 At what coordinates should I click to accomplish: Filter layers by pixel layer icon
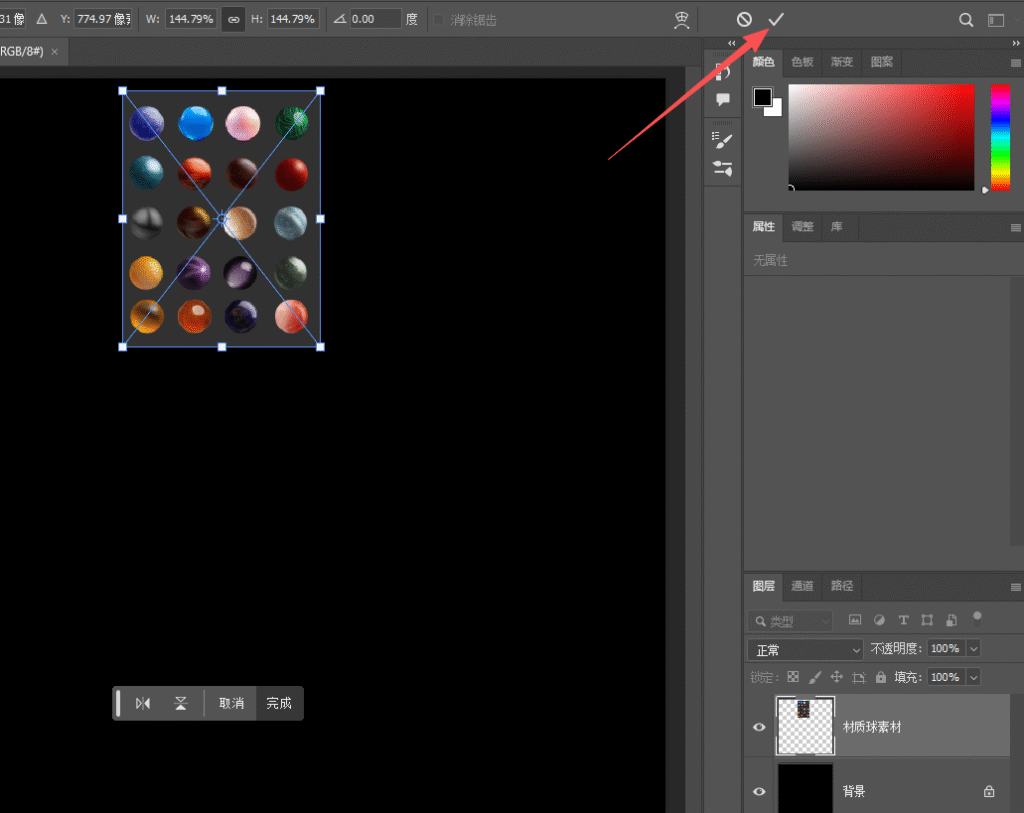coord(855,620)
